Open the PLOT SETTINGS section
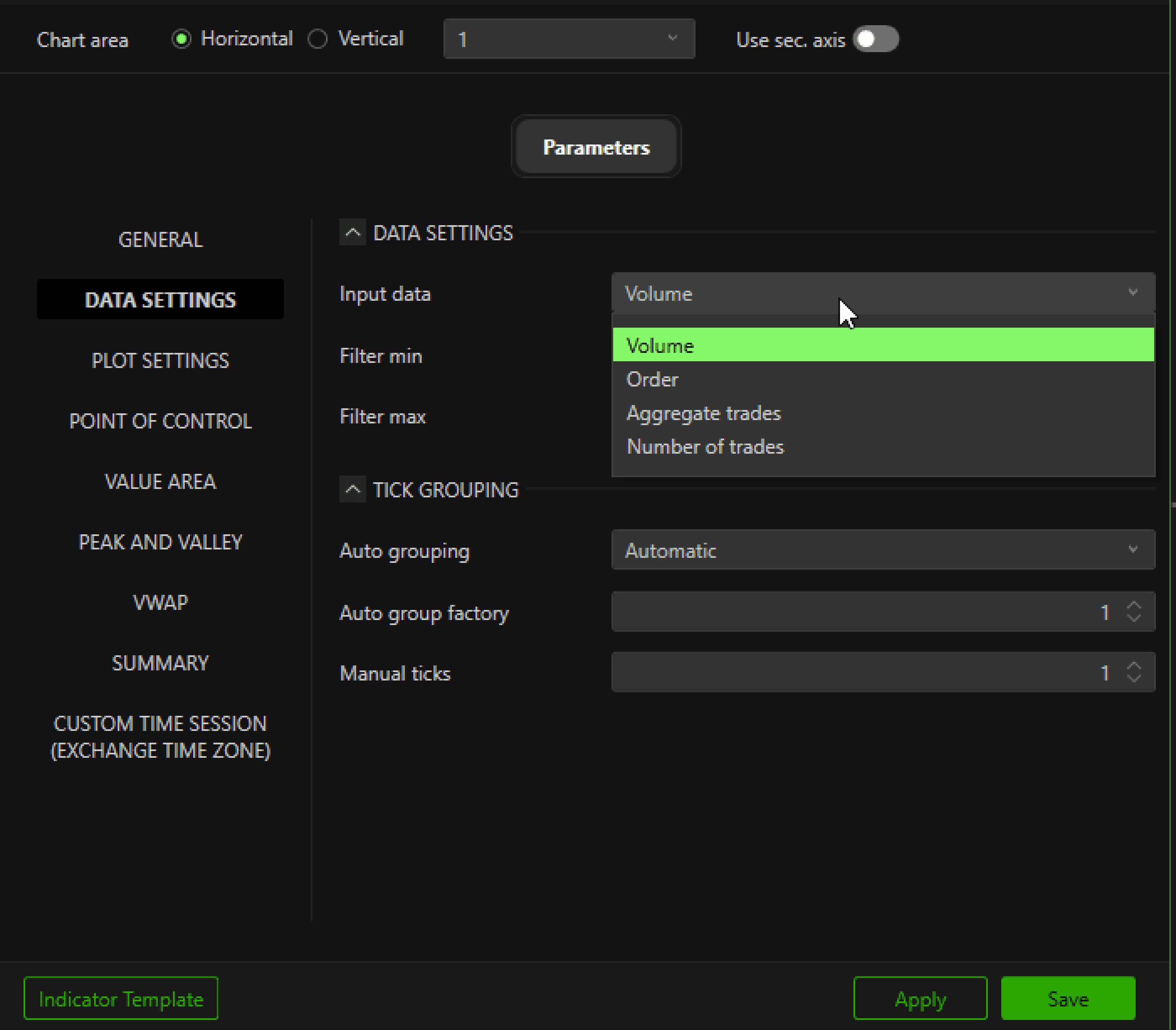Viewport: 1176px width, 1030px height. click(160, 360)
